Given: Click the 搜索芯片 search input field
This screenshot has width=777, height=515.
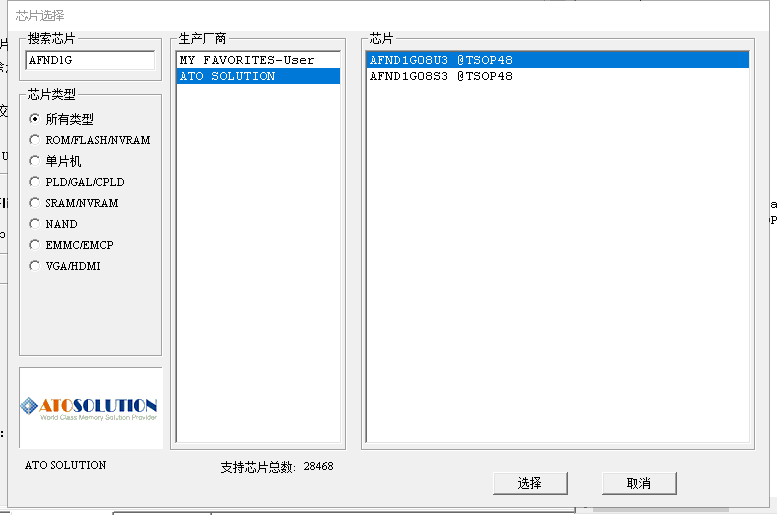Looking at the screenshot, I should click(x=90, y=60).
